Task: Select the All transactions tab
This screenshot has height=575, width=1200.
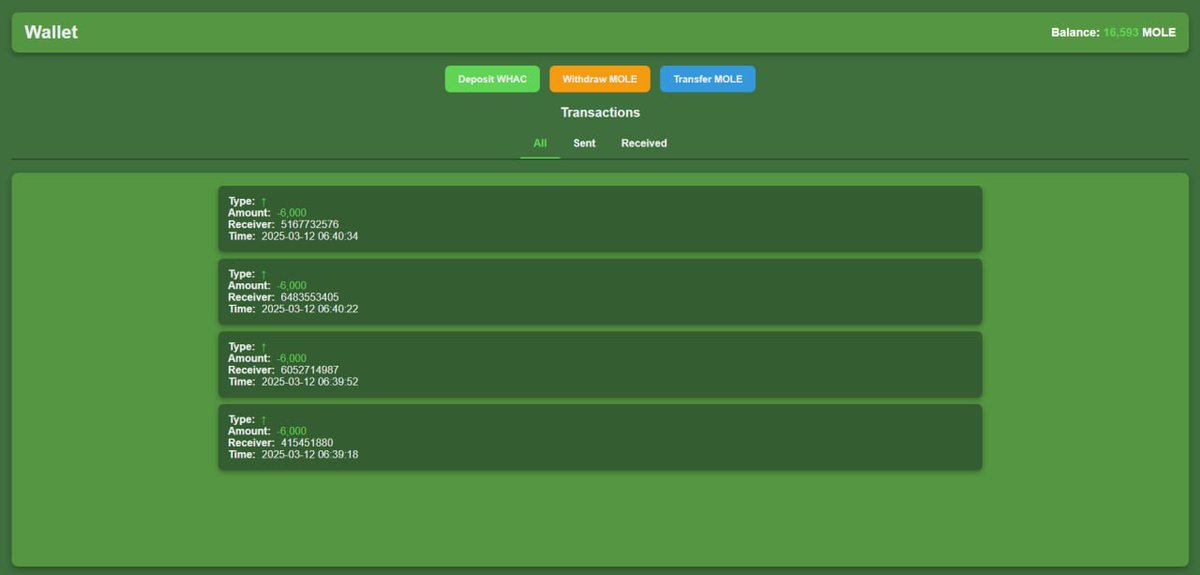Action: (x=540, y=143)
